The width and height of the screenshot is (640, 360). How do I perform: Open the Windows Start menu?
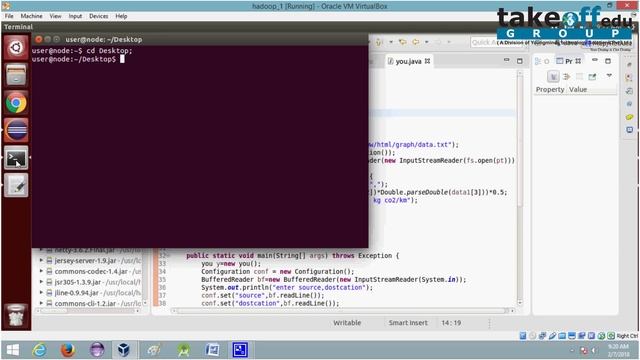point(13,350)
